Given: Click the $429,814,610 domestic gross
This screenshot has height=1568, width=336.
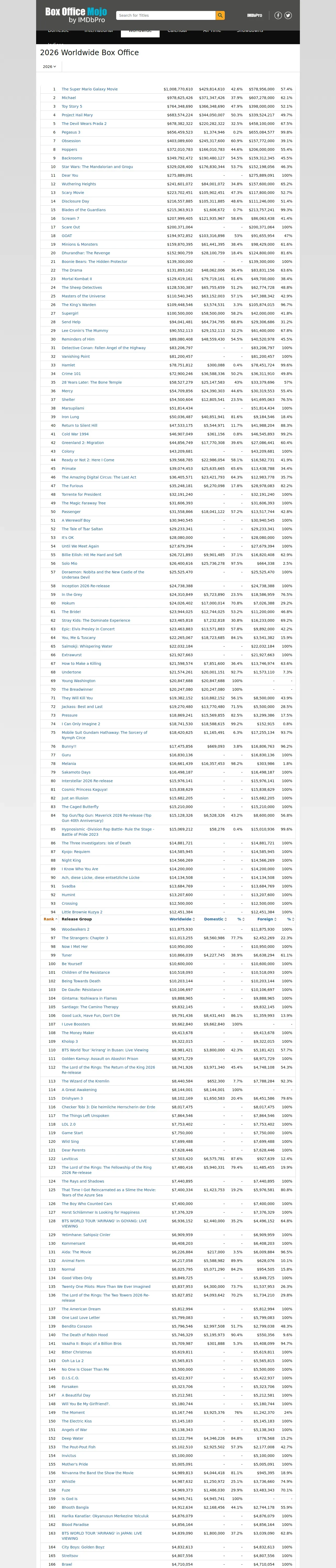Looking at the screenshot, I should click(x=212, y=89).
